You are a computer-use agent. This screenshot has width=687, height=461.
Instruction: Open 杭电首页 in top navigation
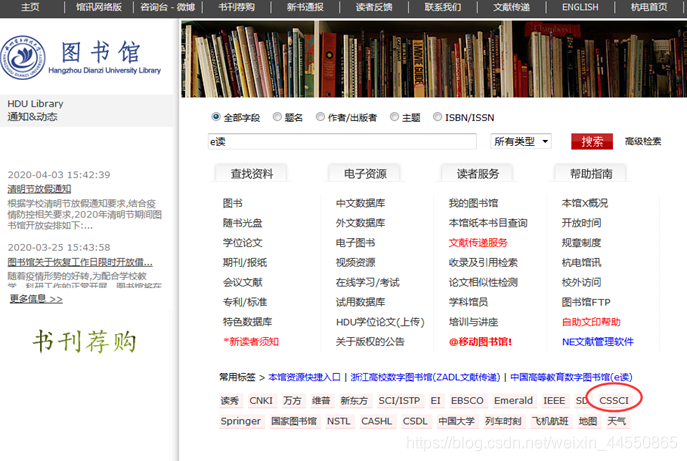(x=649, y=7)
